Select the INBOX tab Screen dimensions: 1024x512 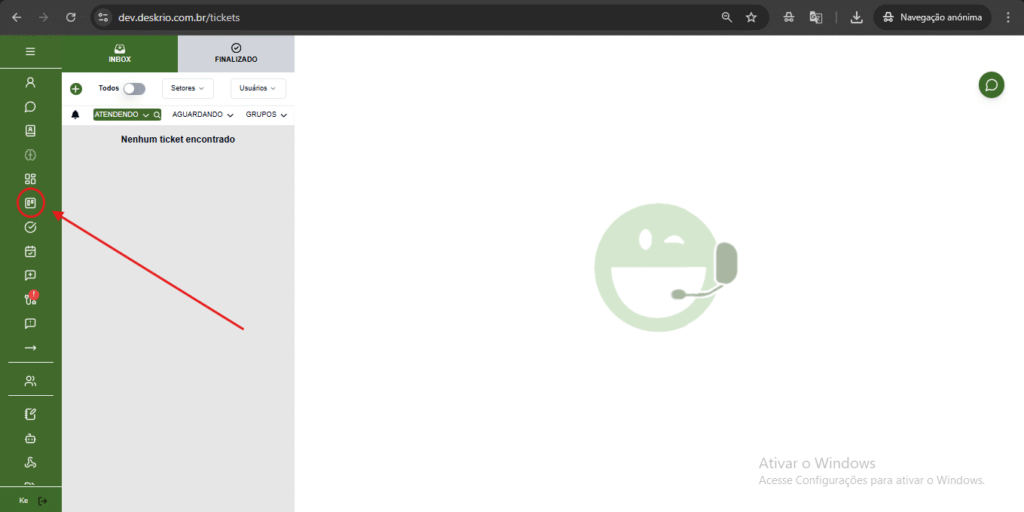pos(120,53)
